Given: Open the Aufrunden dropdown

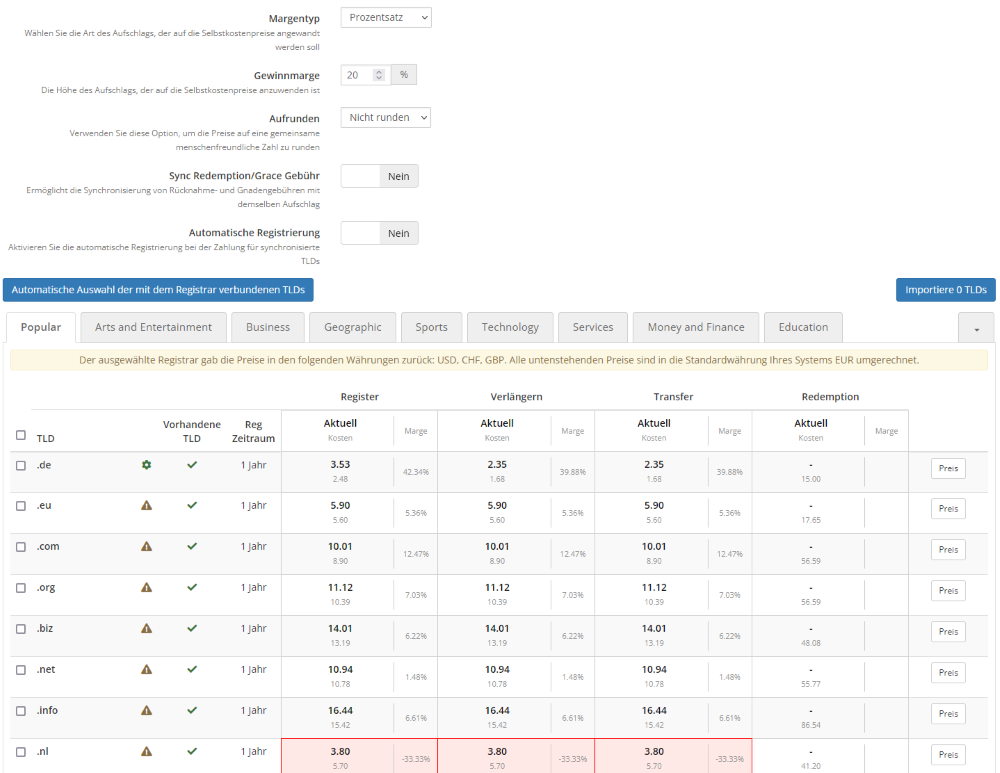Looking at the screenshot, I should tap(385, 117).
